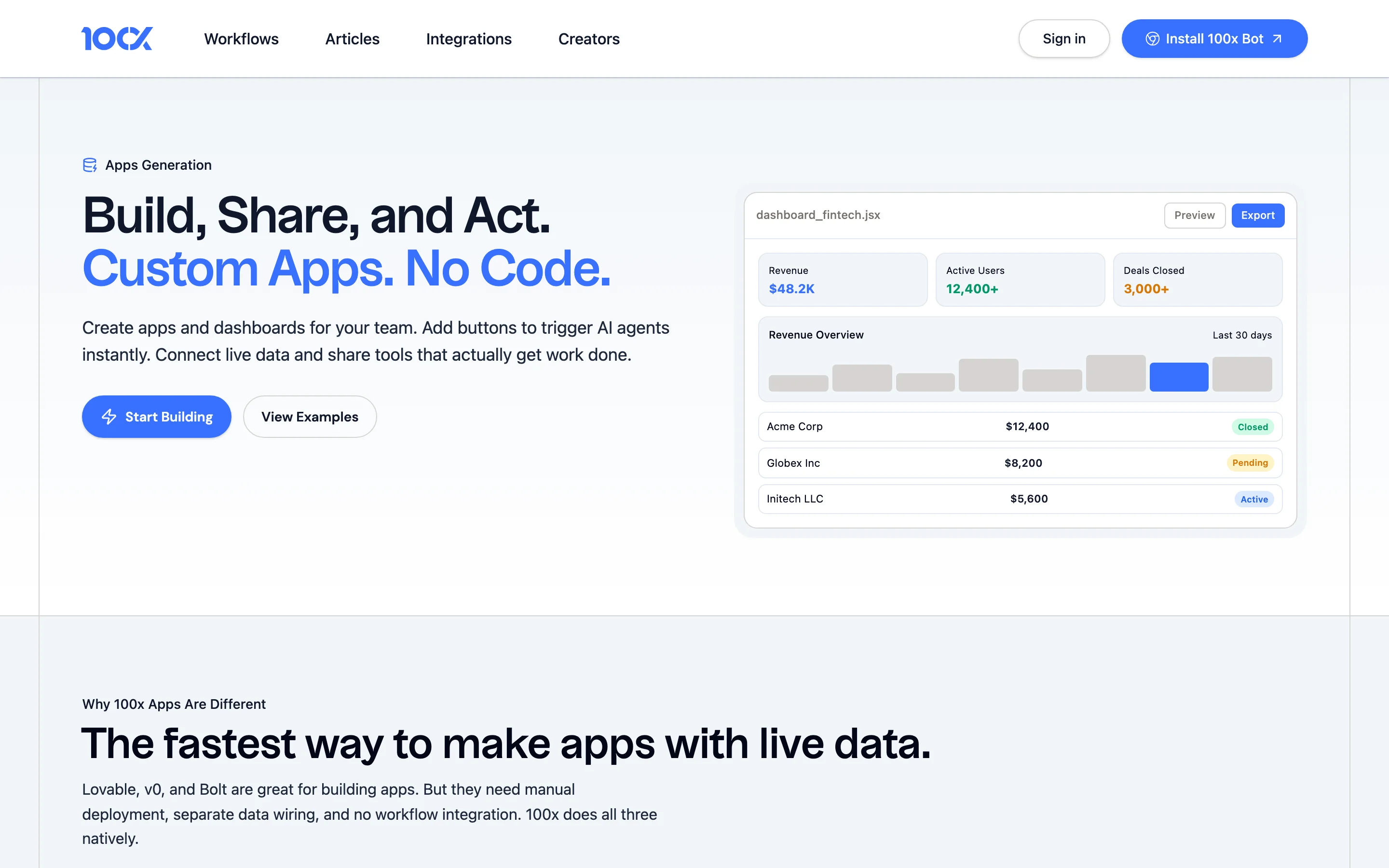Open the Articles nav link
Screen dimensions: 1389x868
353,39
